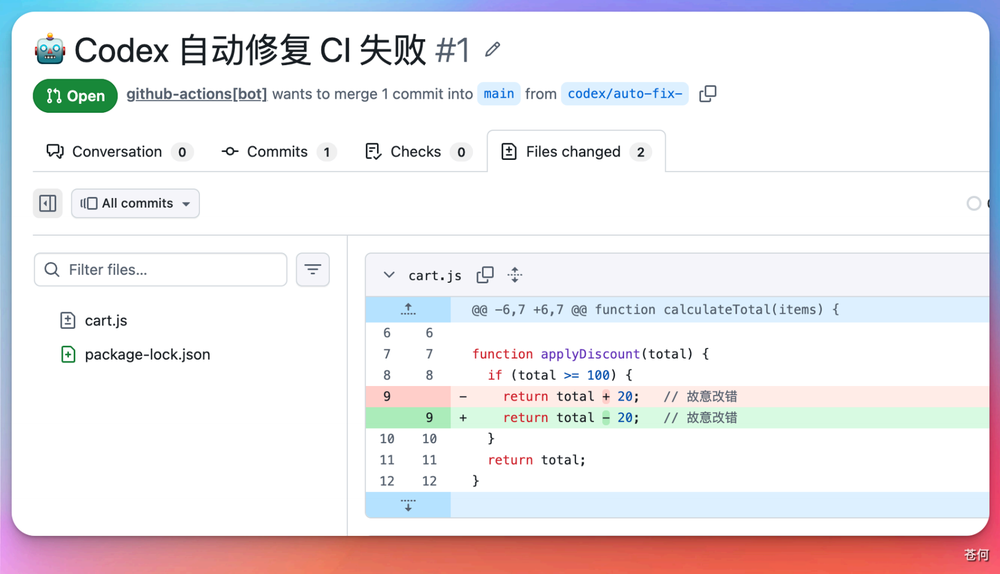
Task: Open the file filter options icon
Action: pos(312,269)
